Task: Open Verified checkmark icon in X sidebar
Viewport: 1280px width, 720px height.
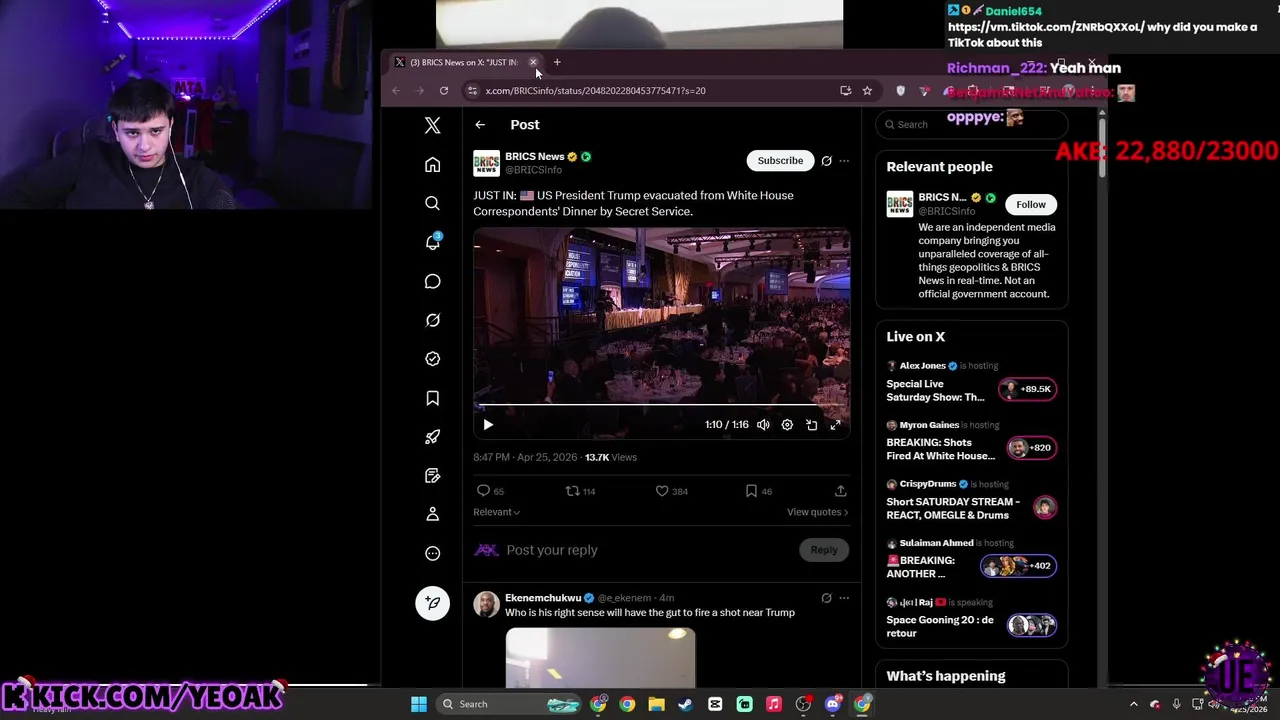Action: (432, 359)
